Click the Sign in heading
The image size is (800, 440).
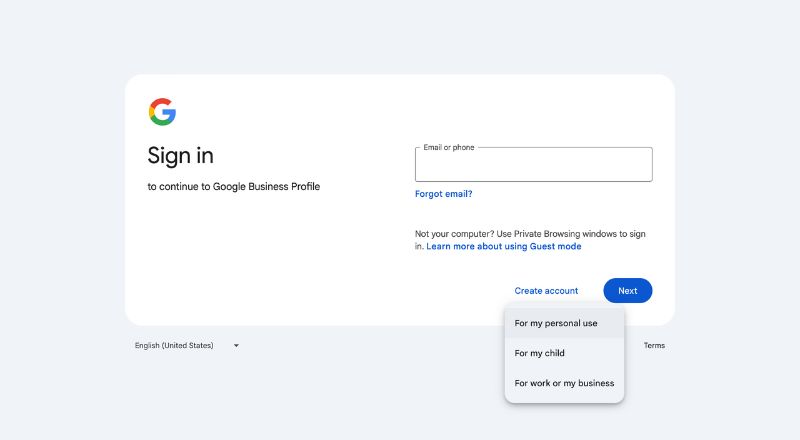click(180, 156)
